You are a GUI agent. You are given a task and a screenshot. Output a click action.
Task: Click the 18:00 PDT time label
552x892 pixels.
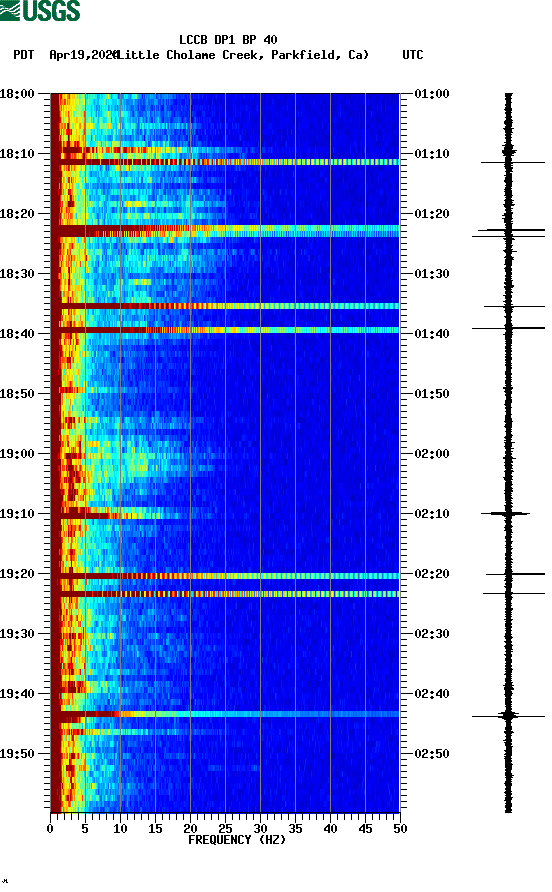17,94
